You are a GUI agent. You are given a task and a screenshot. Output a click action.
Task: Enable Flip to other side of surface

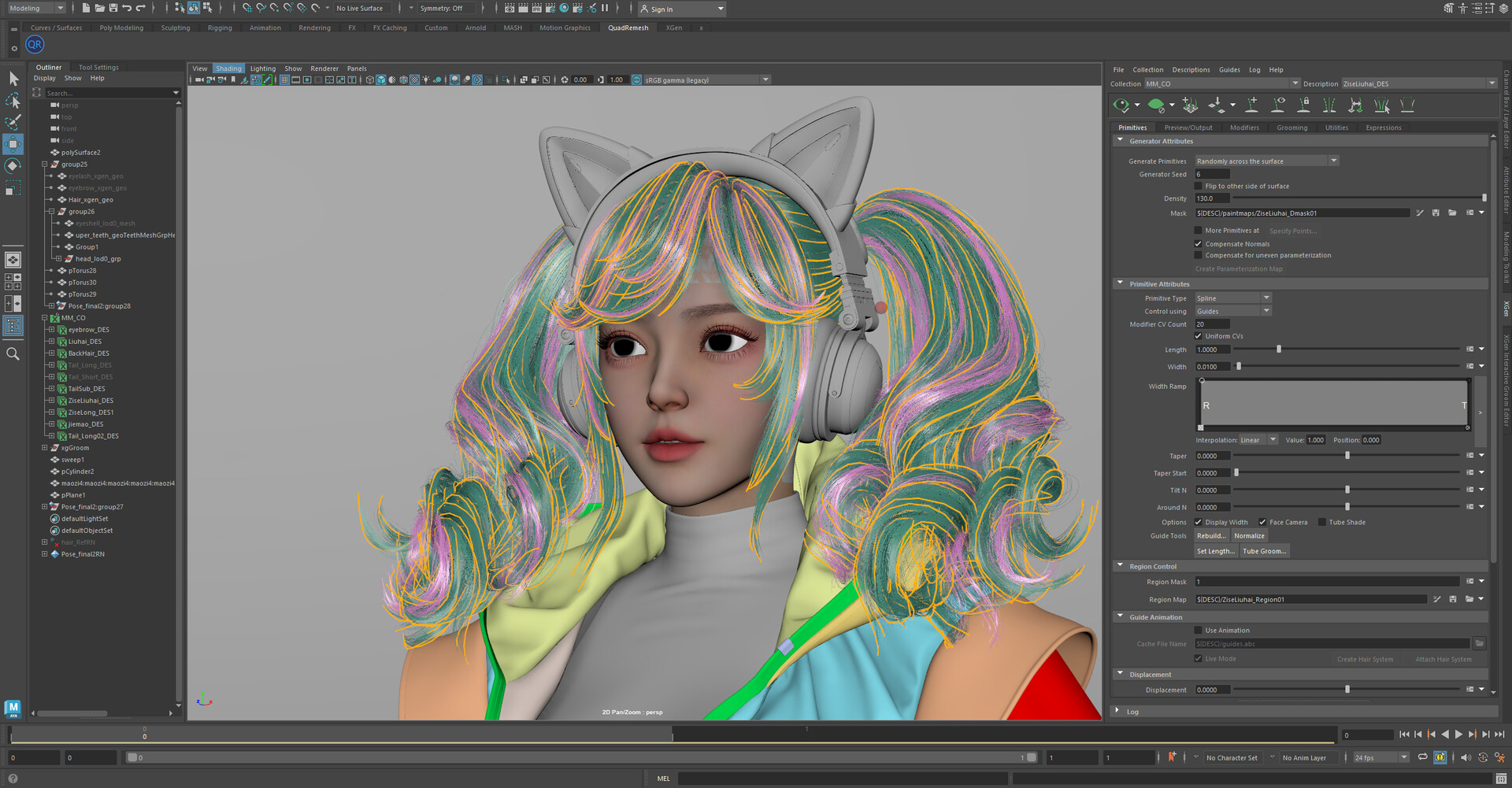(x=1199, y=187)
